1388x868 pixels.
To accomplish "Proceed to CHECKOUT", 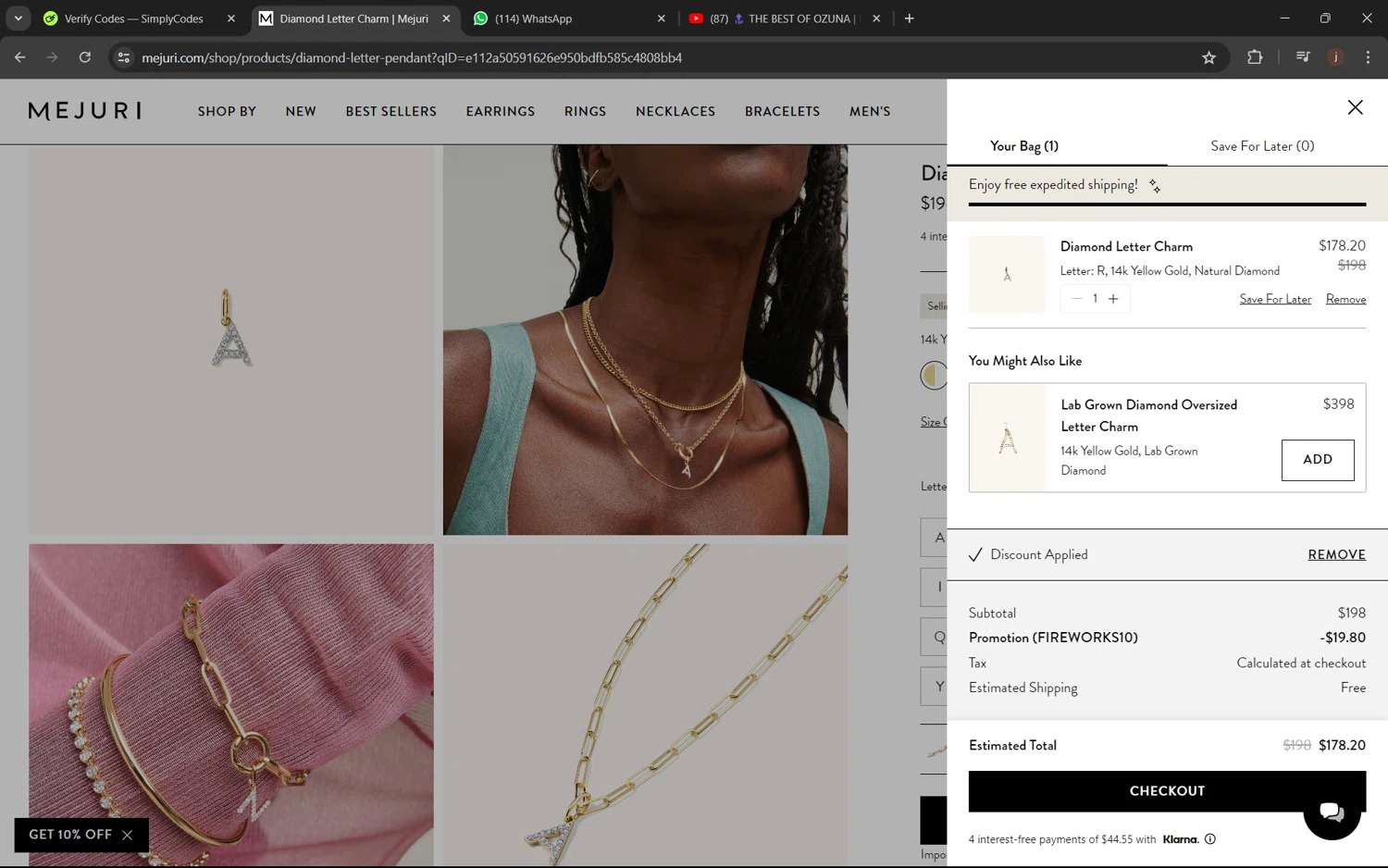I will pyautogui.click(x=1167, y=791).
